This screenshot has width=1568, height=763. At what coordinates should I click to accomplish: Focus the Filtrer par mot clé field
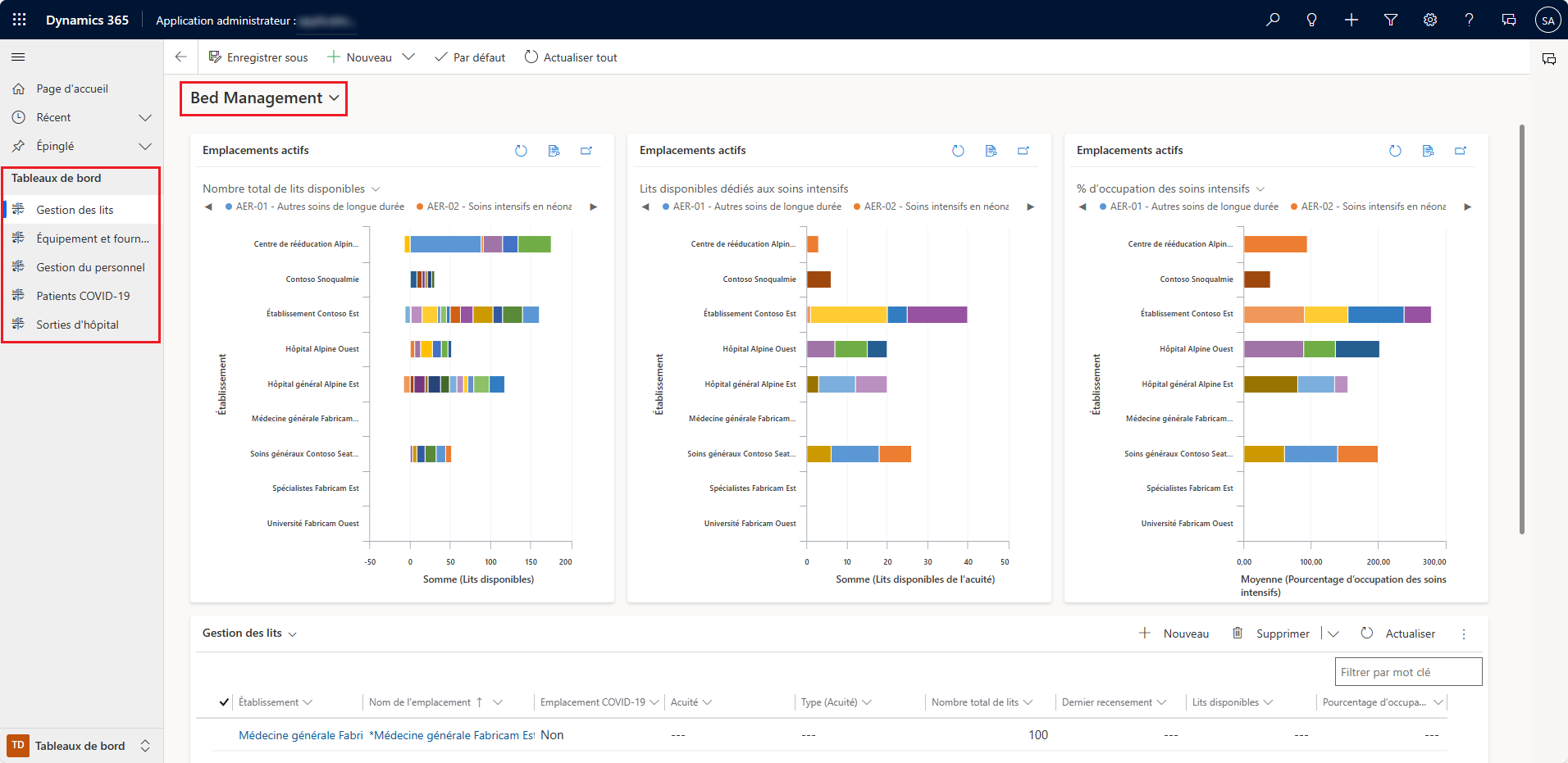coord(1408,672)
